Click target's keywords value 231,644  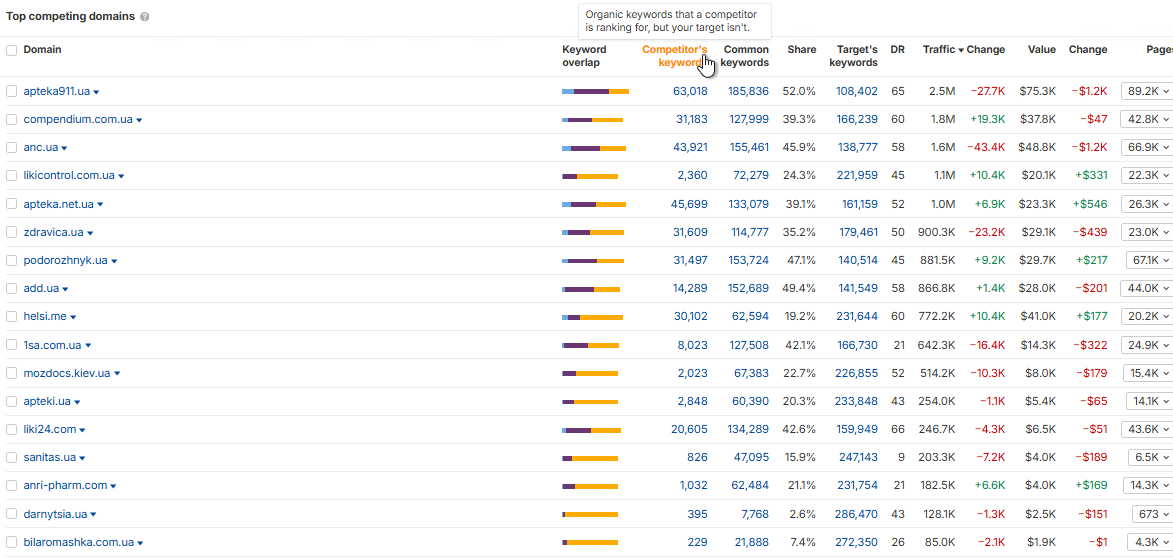click(857, 317)
